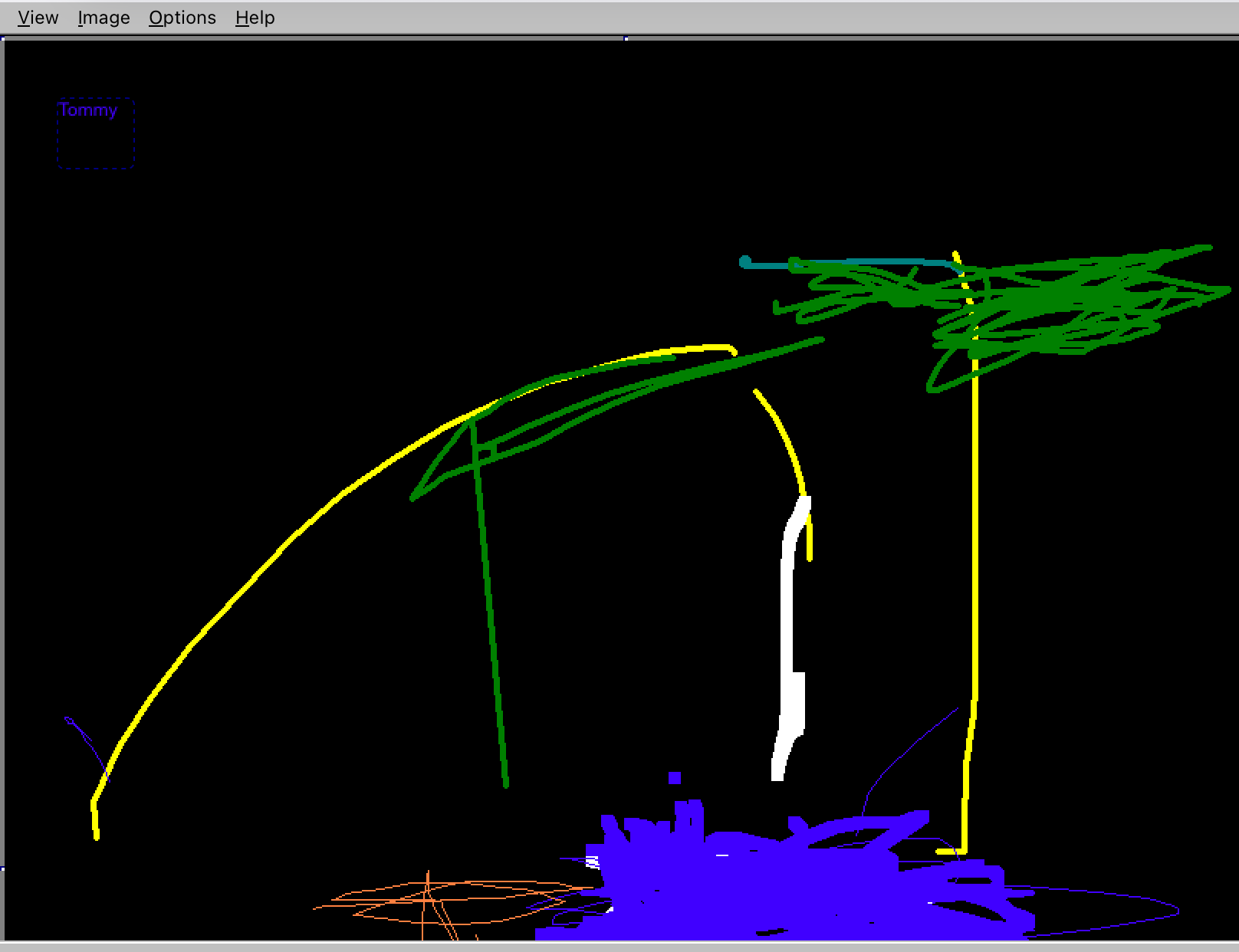Open the Image menu

click(104, 18)
